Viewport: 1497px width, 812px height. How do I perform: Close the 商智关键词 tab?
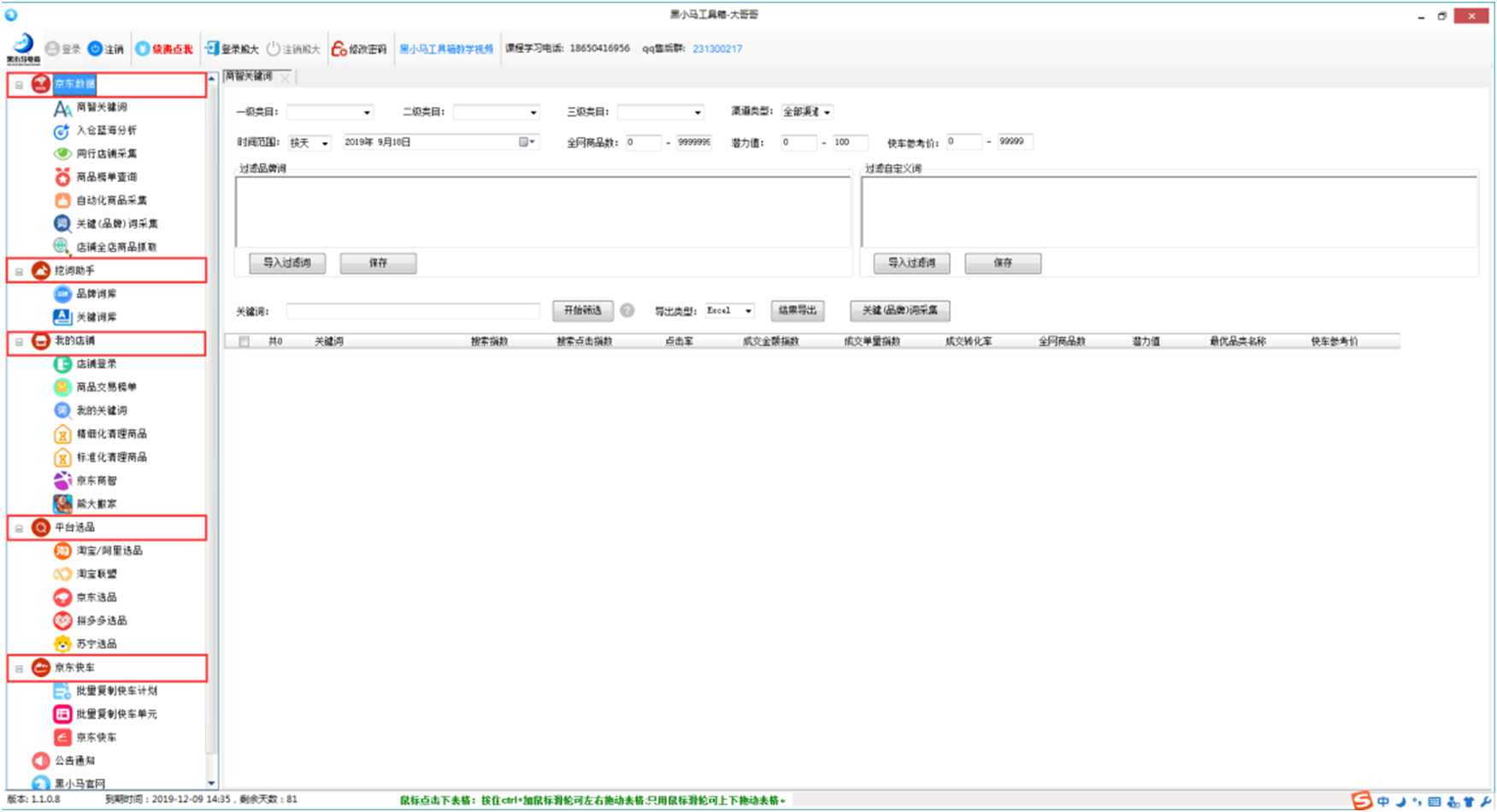tap(285, 78)
